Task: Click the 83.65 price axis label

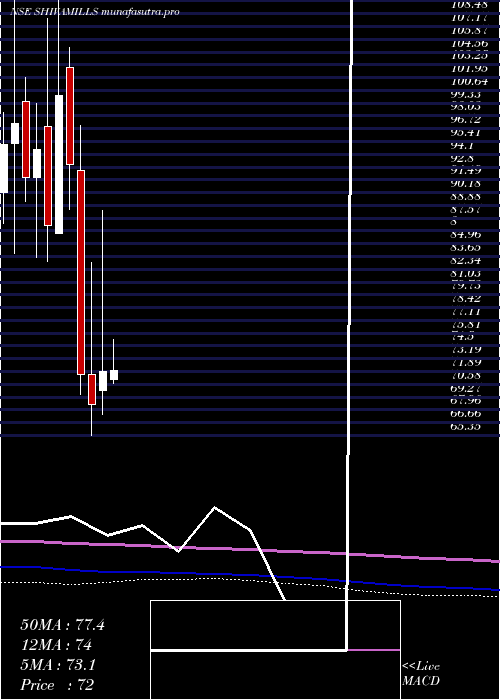Action: tap(467, 247)
